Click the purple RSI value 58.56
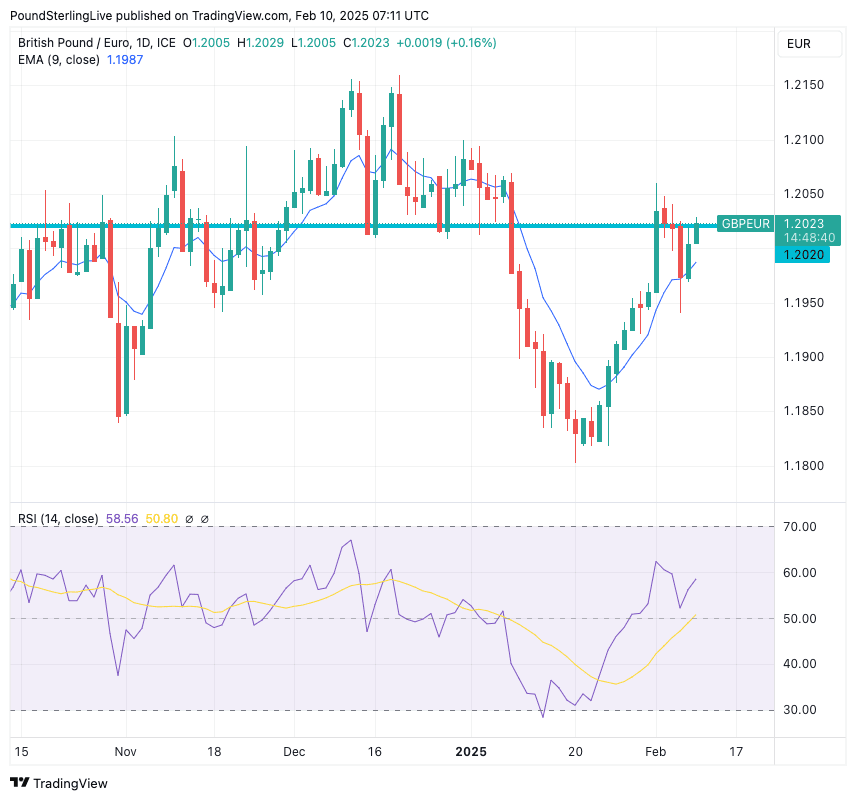856x800 pixels. 121,519
